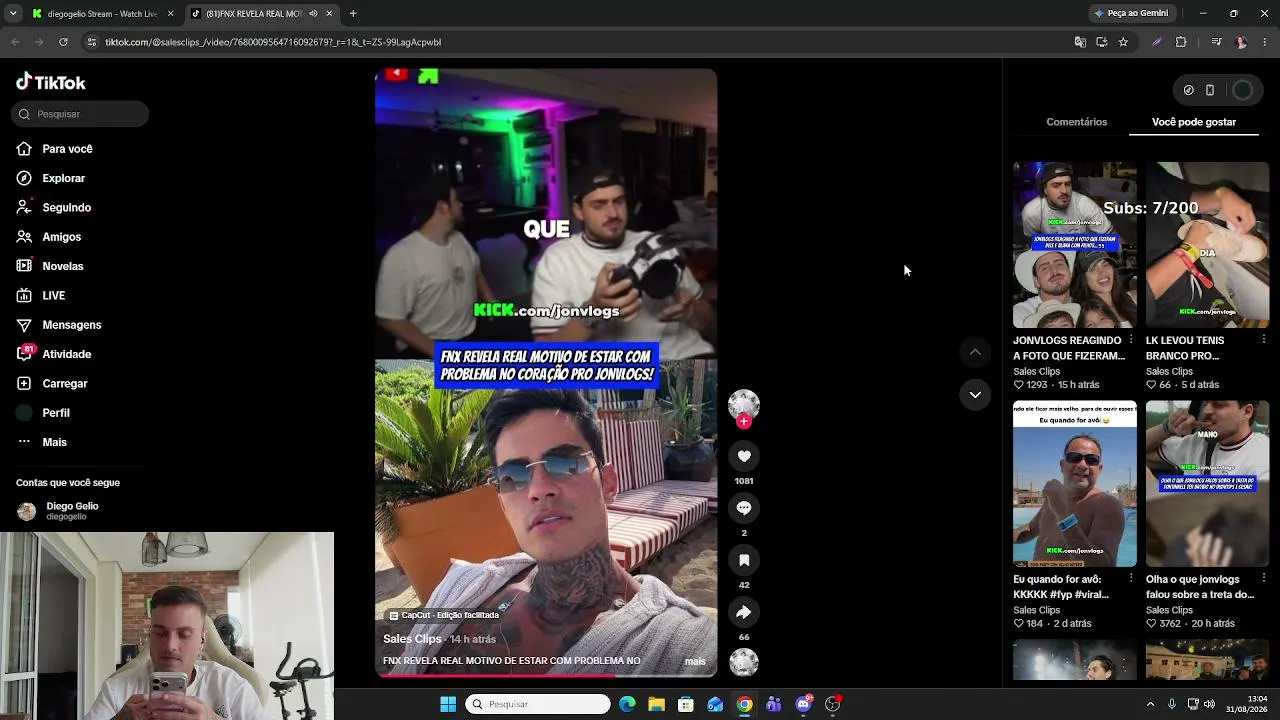Go to the Seguindo feed
This screenshot has width=1280, height=720.
54,208
